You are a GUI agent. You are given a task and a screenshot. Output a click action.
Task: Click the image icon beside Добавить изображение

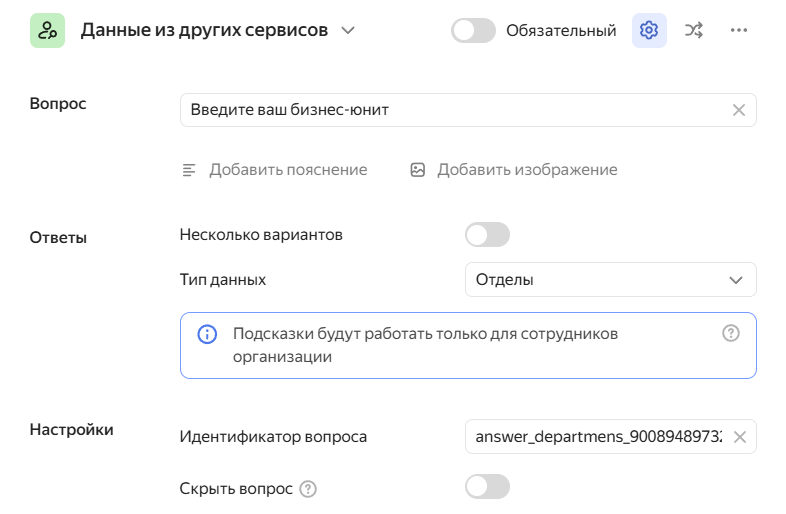click(418, 170)
